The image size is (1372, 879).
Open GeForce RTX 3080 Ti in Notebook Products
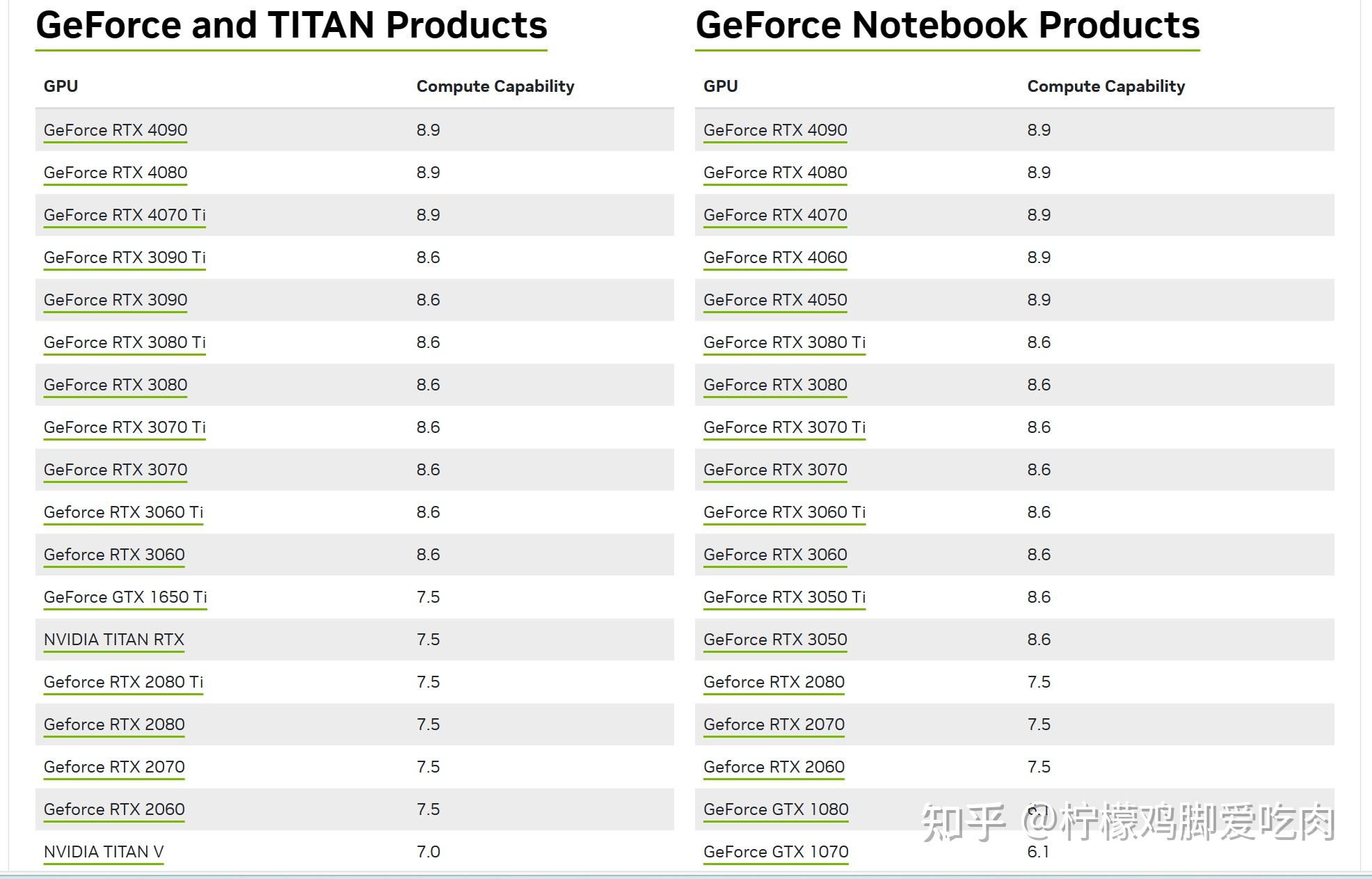tap(784, 342)
